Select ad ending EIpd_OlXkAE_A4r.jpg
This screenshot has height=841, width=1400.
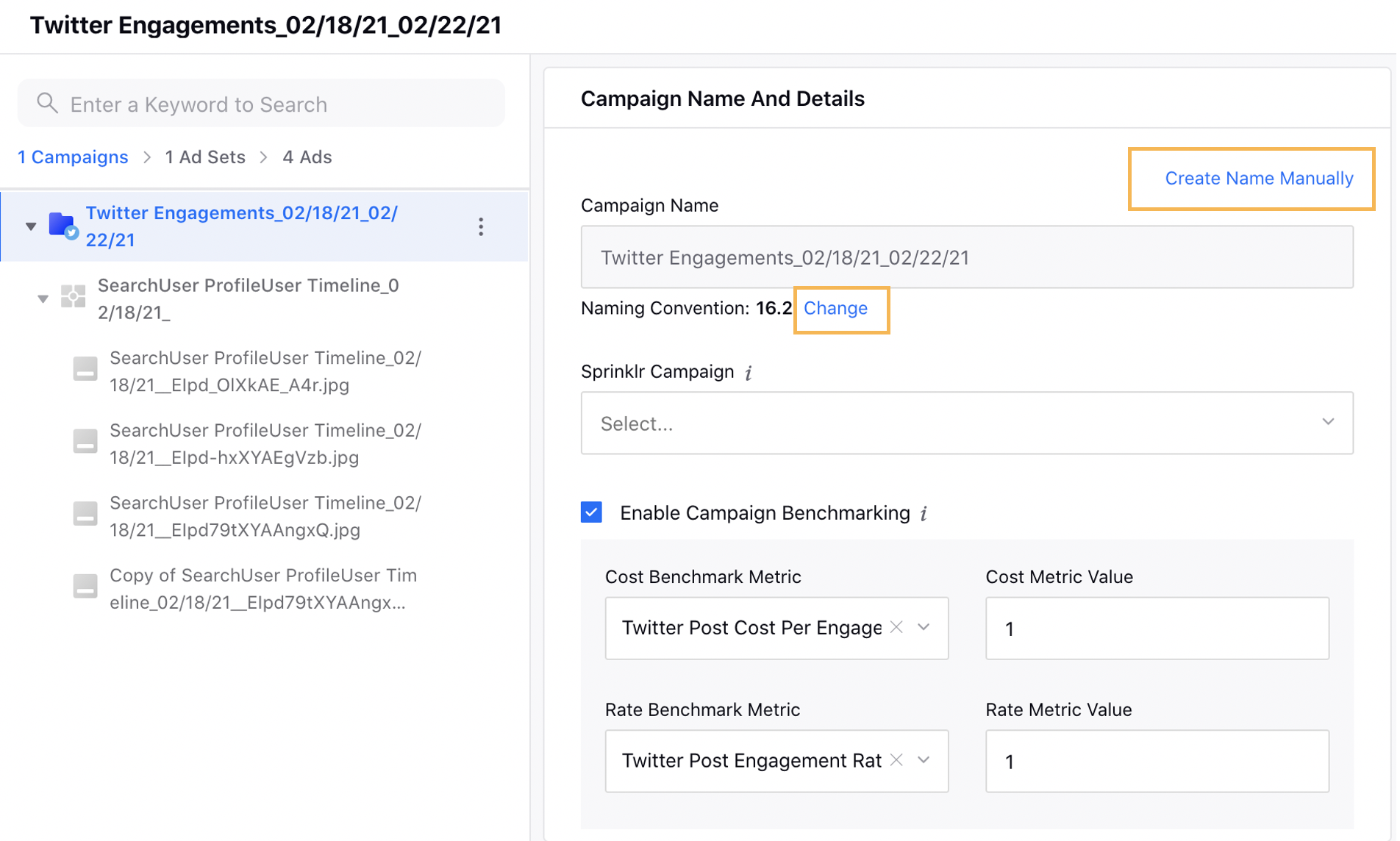[265, 371]
